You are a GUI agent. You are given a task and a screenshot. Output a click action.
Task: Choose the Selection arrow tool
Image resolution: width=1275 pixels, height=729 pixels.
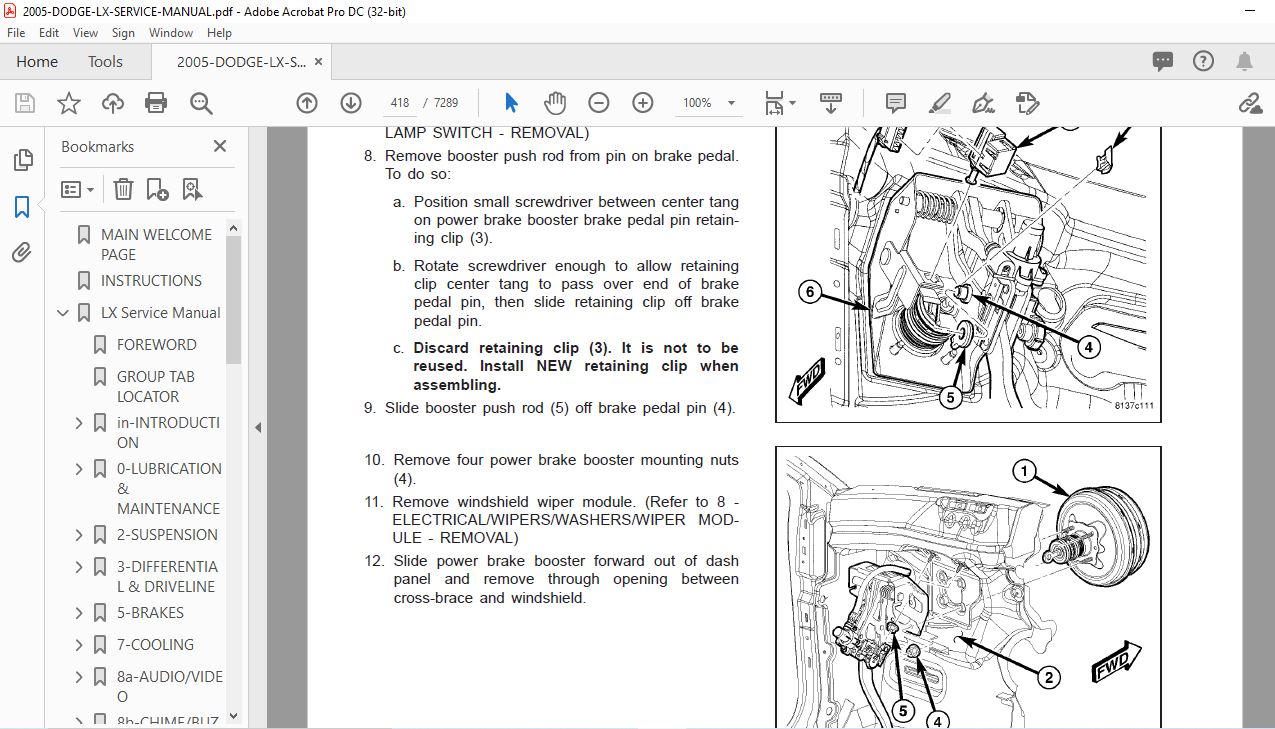tap(512, 103)
